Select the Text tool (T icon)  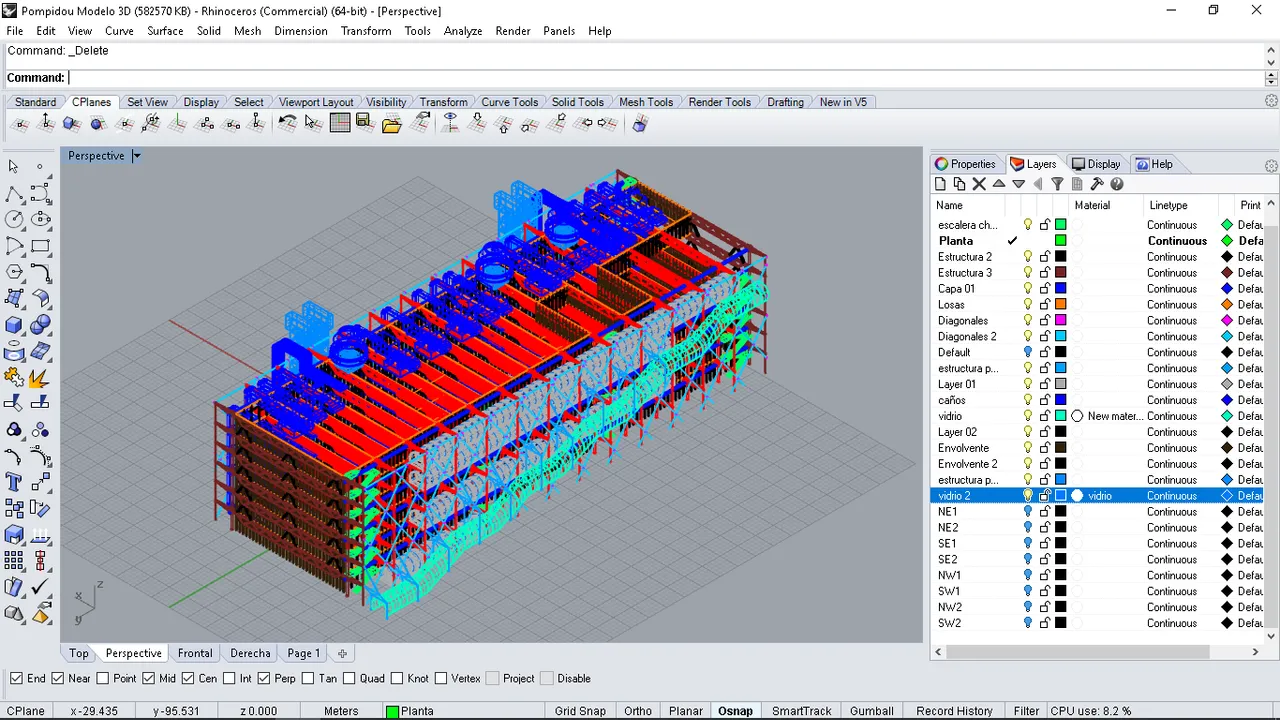(14, 483)
